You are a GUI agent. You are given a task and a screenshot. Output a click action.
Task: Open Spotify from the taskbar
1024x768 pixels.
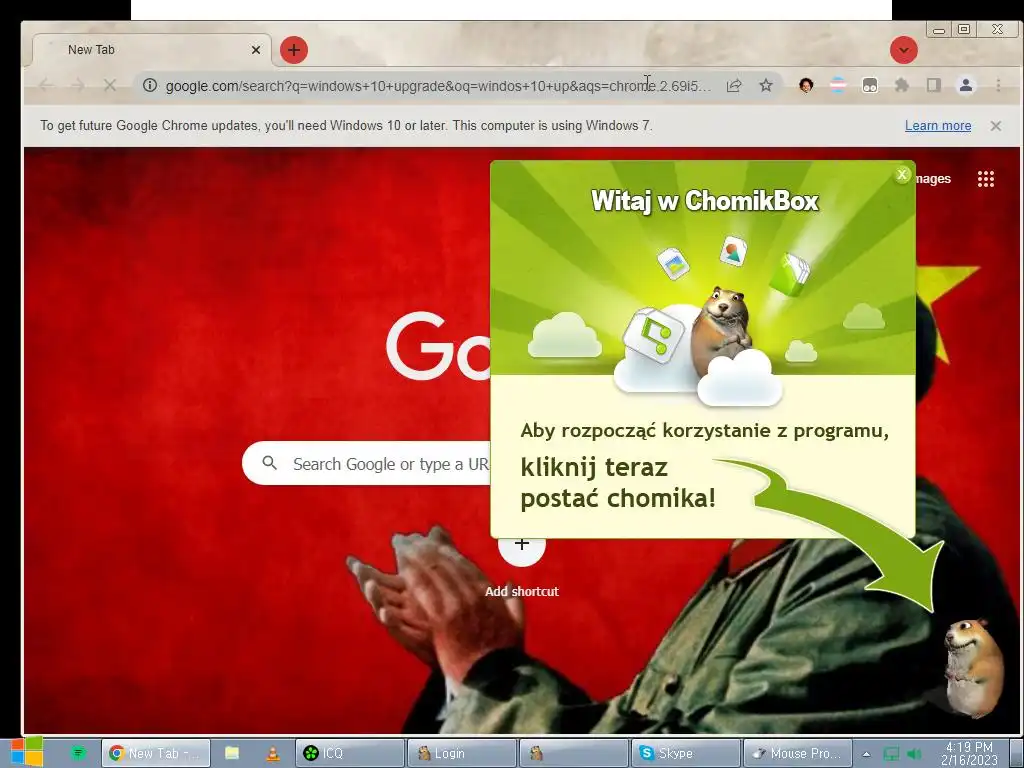(78, 753)
